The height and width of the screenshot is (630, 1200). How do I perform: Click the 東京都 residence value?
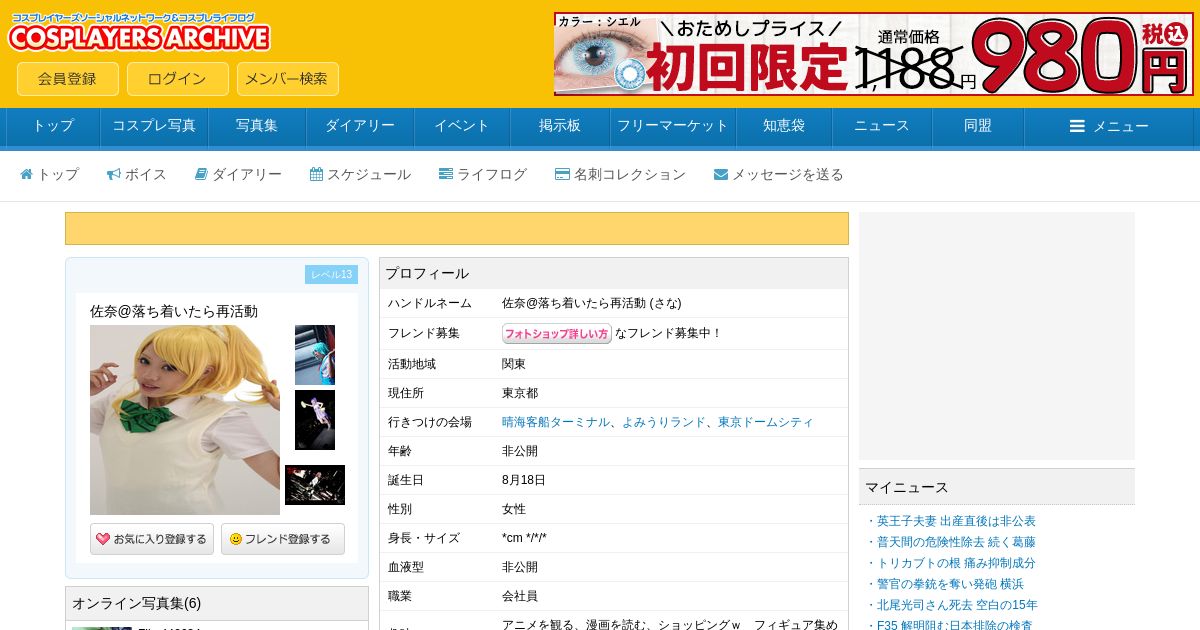[520, 393]
